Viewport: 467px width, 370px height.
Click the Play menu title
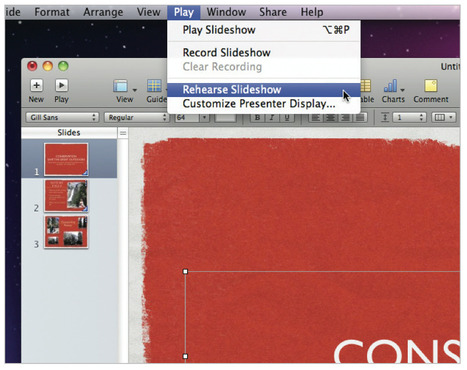184,12
